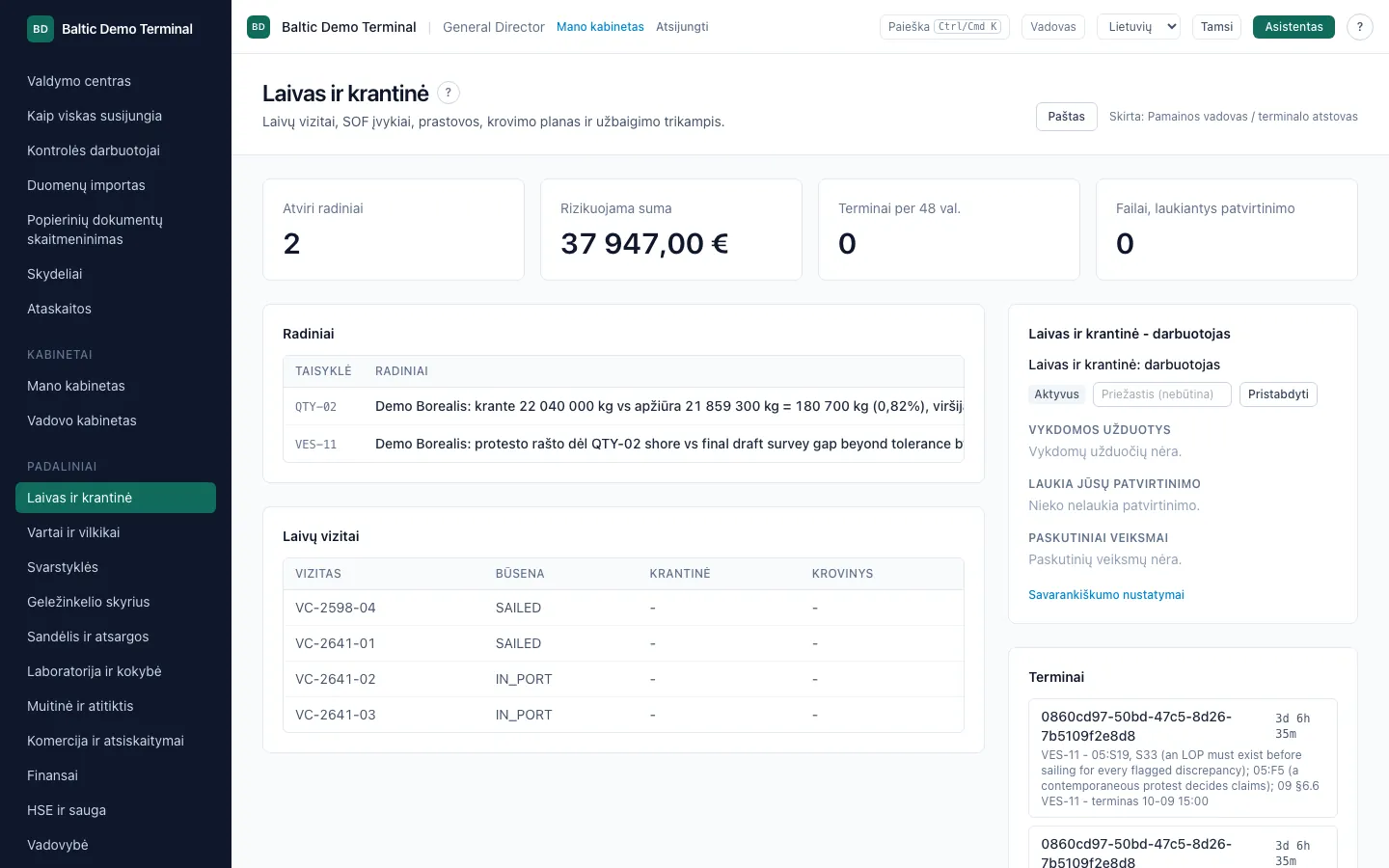This screenshot has width=1389, height=868.
Task: Select Laivas ir krantinė sidebar item
Action: 116,498
